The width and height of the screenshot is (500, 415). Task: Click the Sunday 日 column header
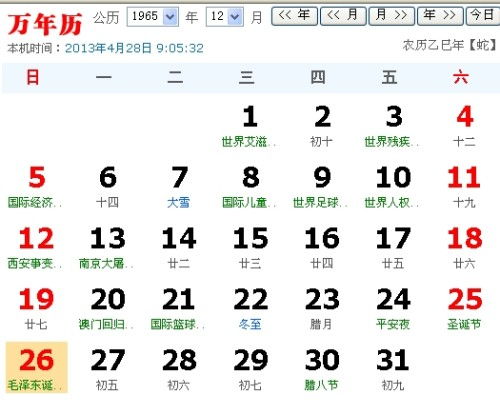(33, 77)
